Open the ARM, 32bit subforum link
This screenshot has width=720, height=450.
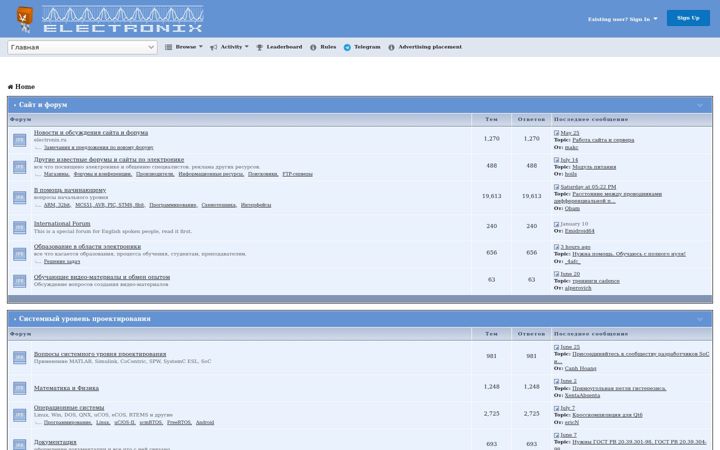click(57, 205)
